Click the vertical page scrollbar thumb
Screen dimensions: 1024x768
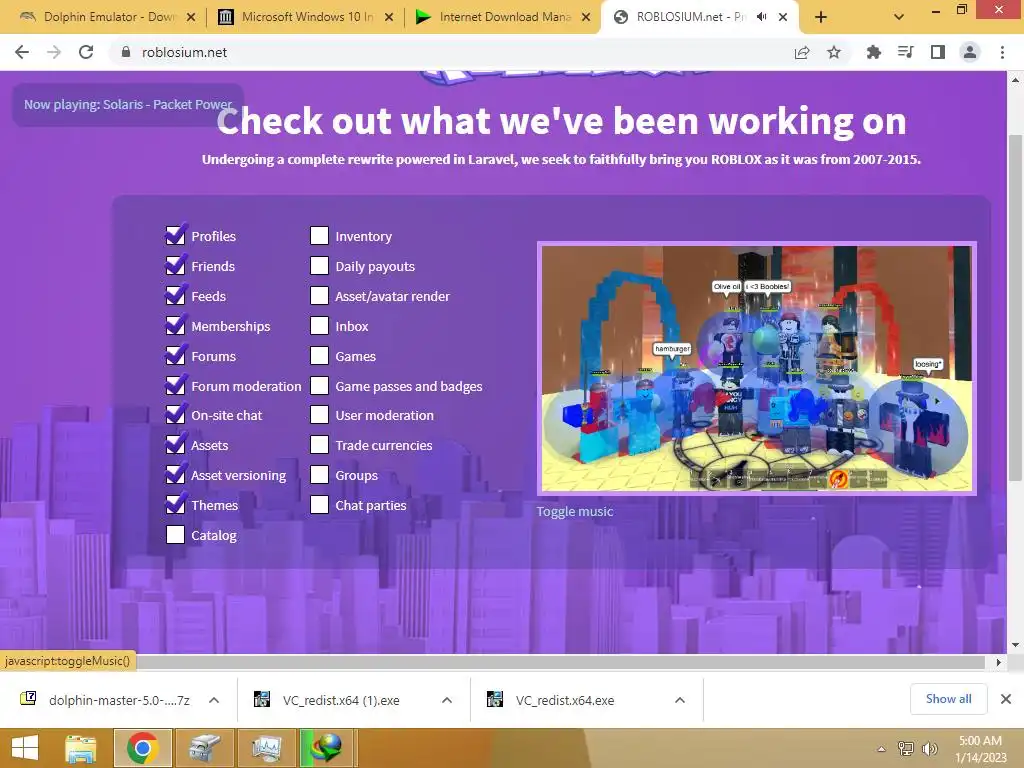tap(1015, 307)
